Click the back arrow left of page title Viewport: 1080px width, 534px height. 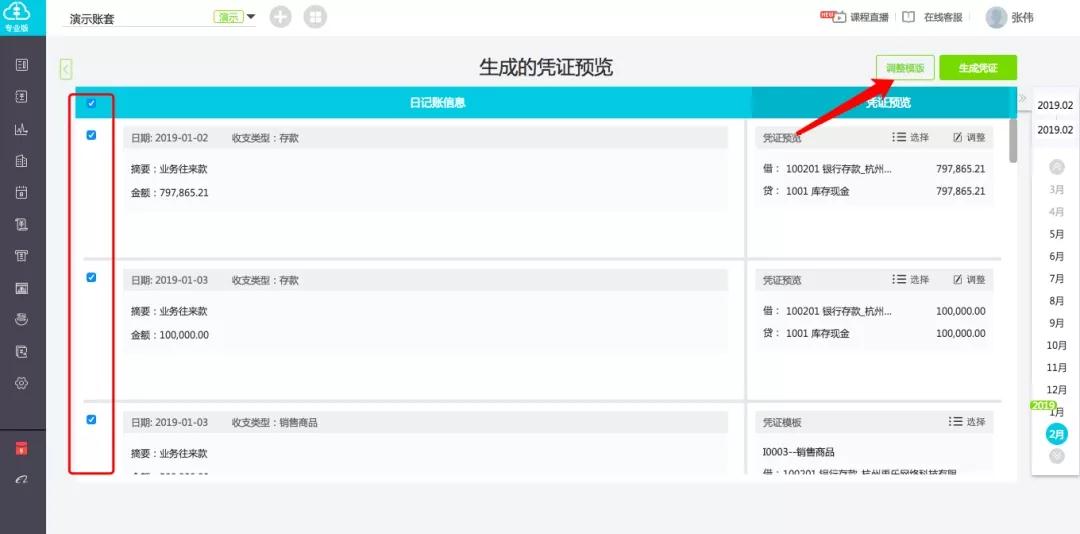pyautogui.click(x=66, y=69)
